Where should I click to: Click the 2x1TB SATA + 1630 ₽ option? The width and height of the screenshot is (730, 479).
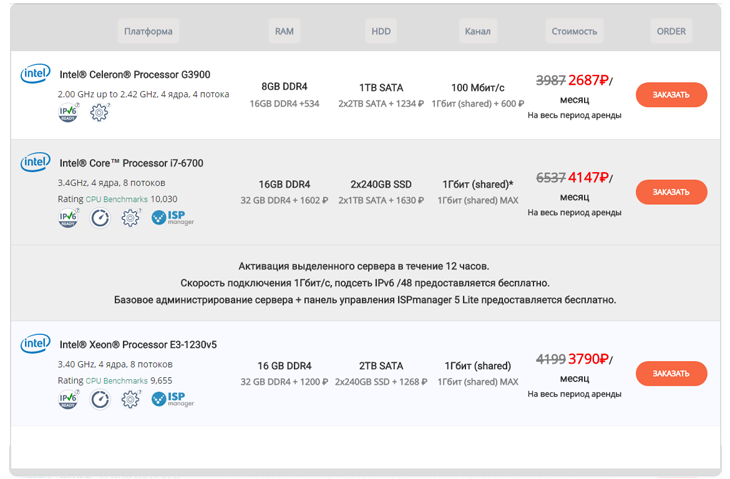[381, 201]
